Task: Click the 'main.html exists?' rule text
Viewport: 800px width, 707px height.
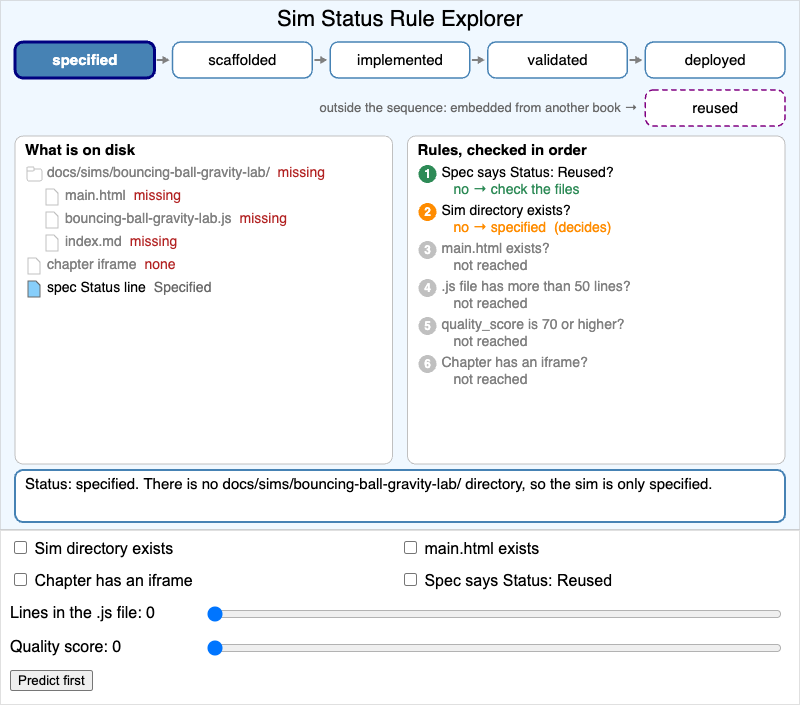Action: coord(495,248)
